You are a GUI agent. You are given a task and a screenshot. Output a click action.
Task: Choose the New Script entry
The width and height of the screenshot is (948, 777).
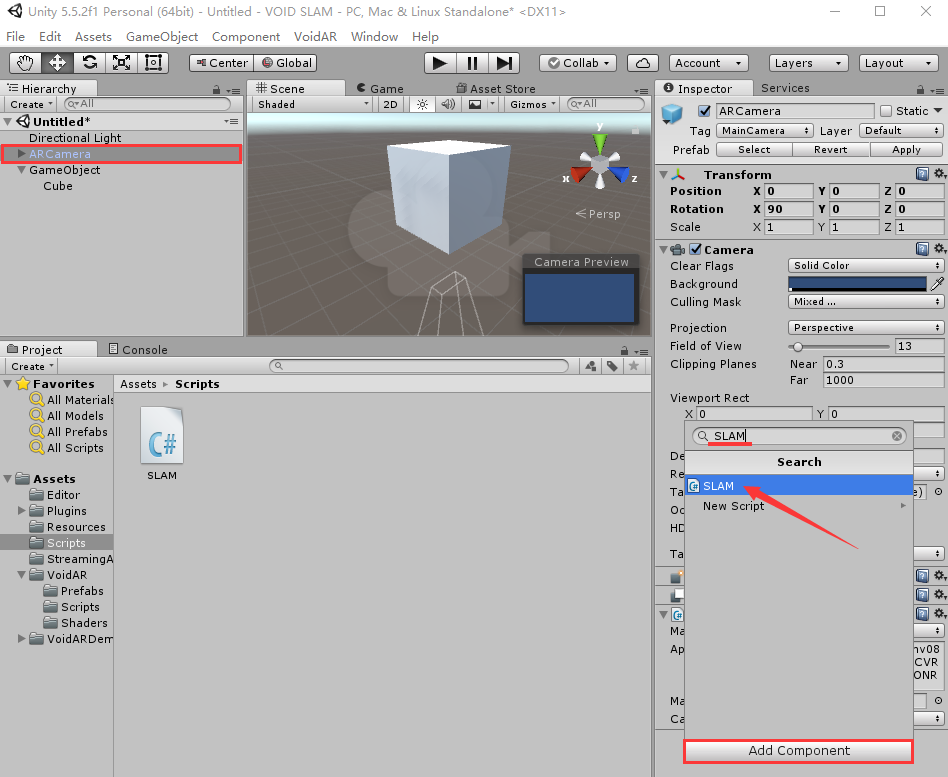coord(799,506)
